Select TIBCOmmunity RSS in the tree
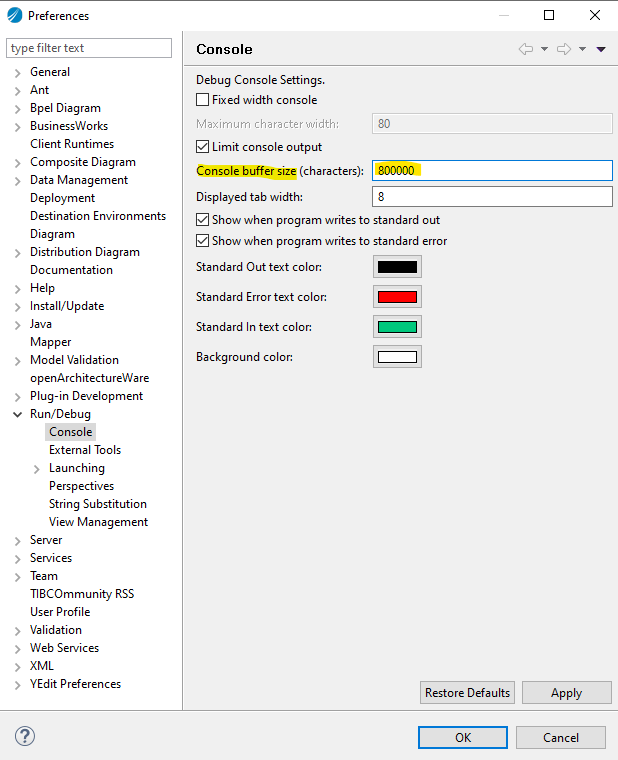 pos(82,594)
